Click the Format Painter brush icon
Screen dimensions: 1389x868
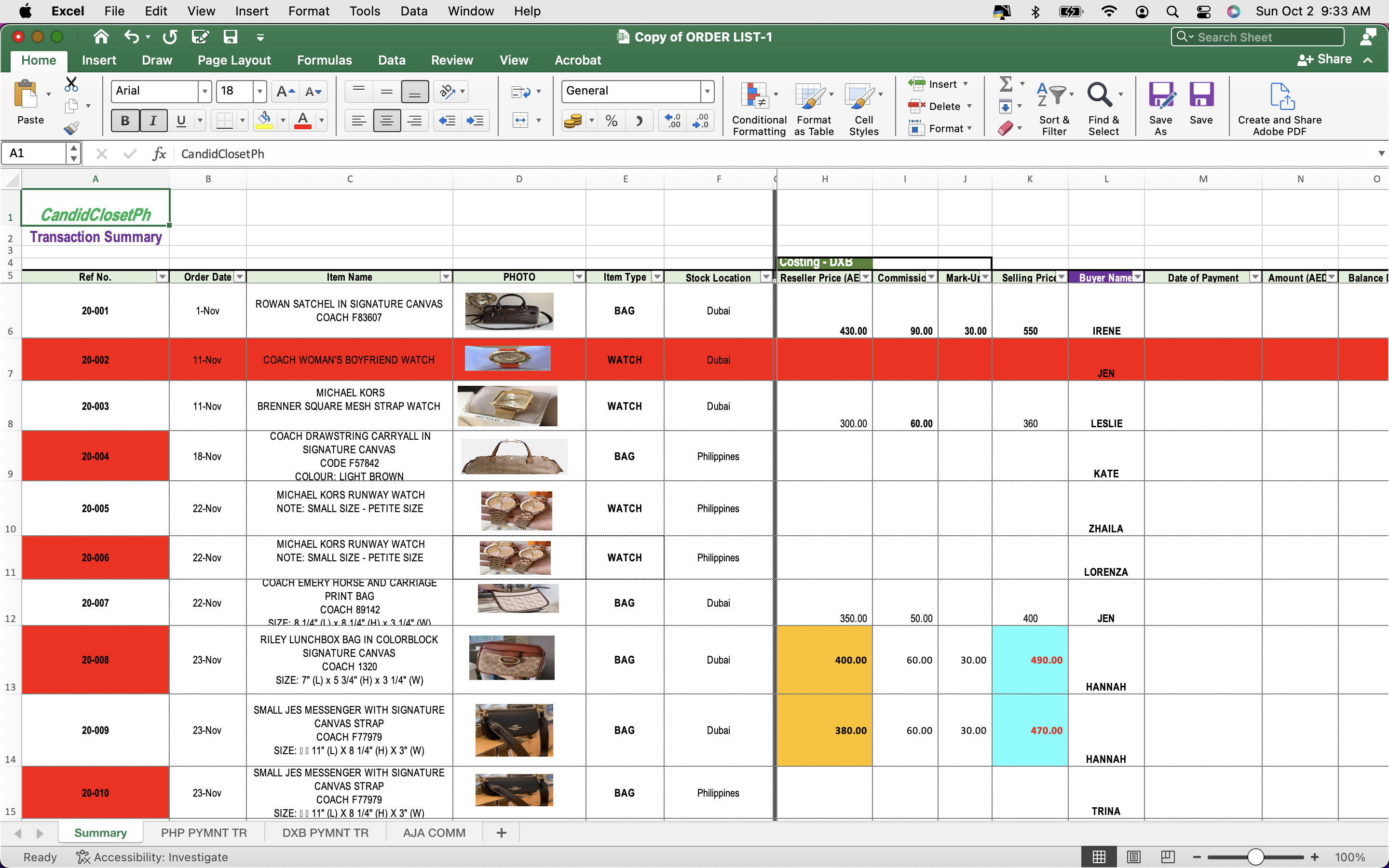click(71, 128)
